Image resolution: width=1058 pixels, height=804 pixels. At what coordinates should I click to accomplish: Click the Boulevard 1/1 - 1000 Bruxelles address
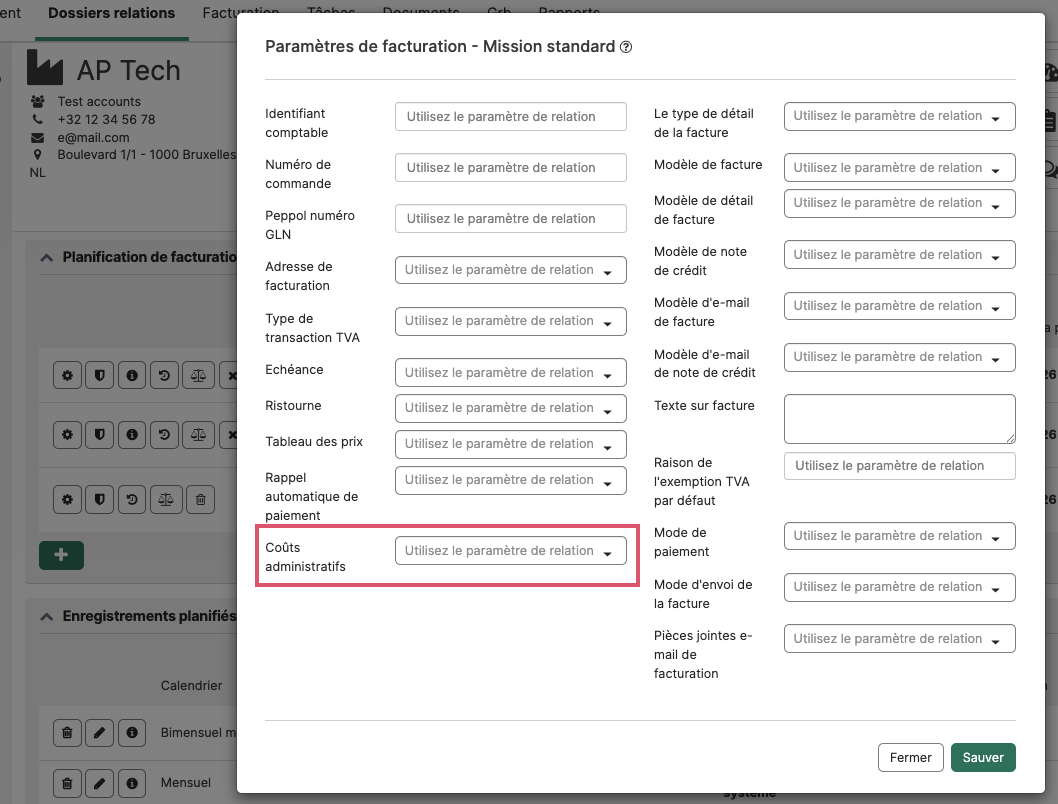click(x=146, y=154)
